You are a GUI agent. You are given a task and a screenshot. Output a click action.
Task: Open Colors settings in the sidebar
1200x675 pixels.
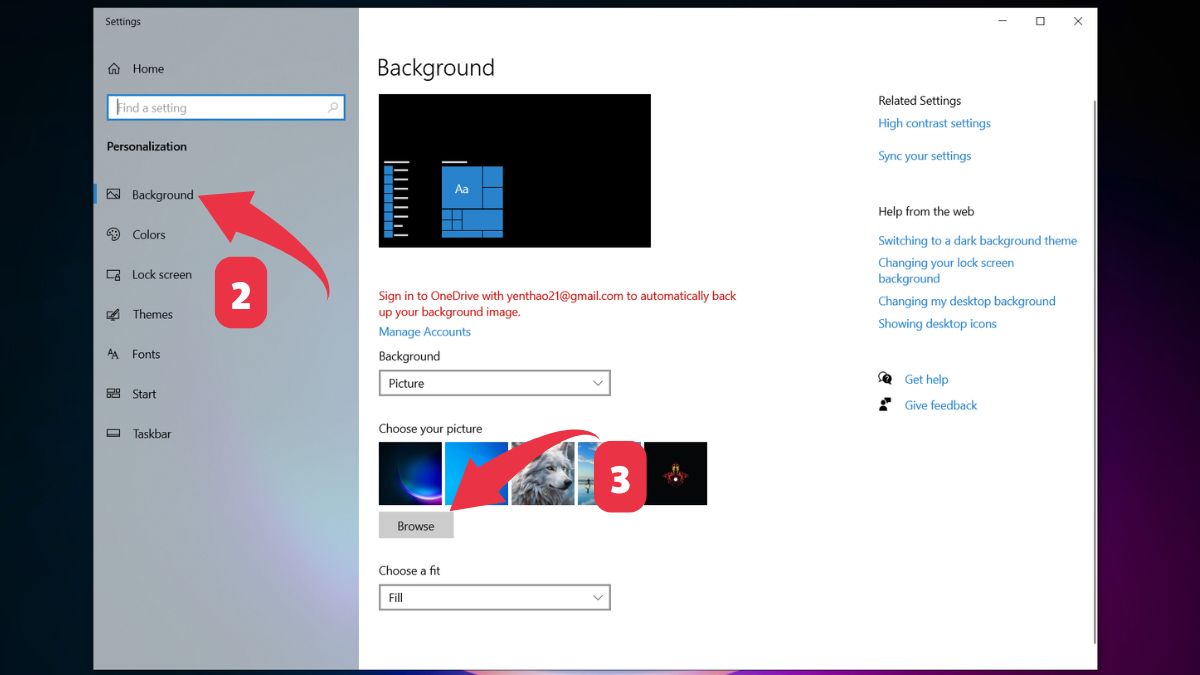[x=150, y=234]
